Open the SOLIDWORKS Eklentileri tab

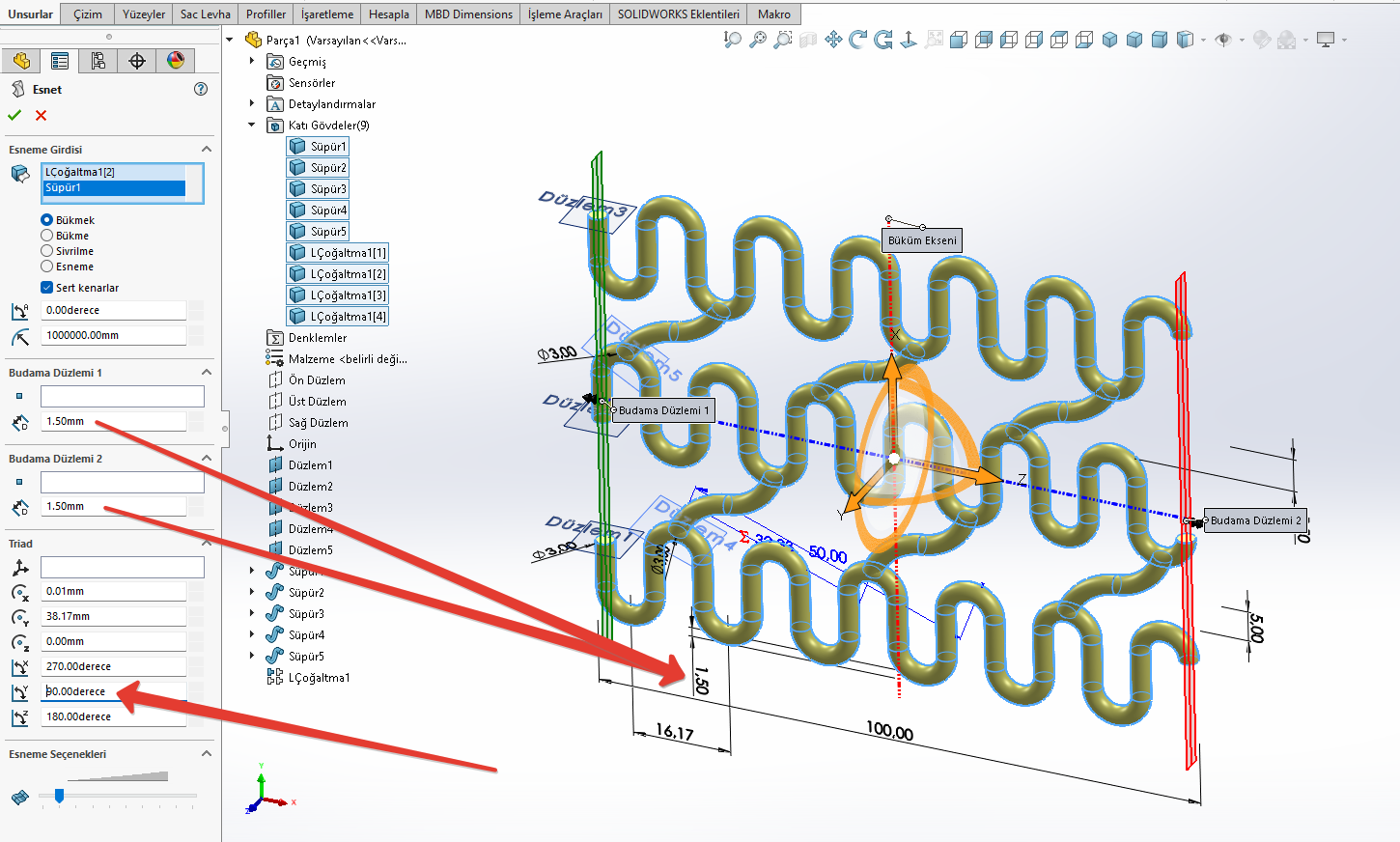point(678,14)
